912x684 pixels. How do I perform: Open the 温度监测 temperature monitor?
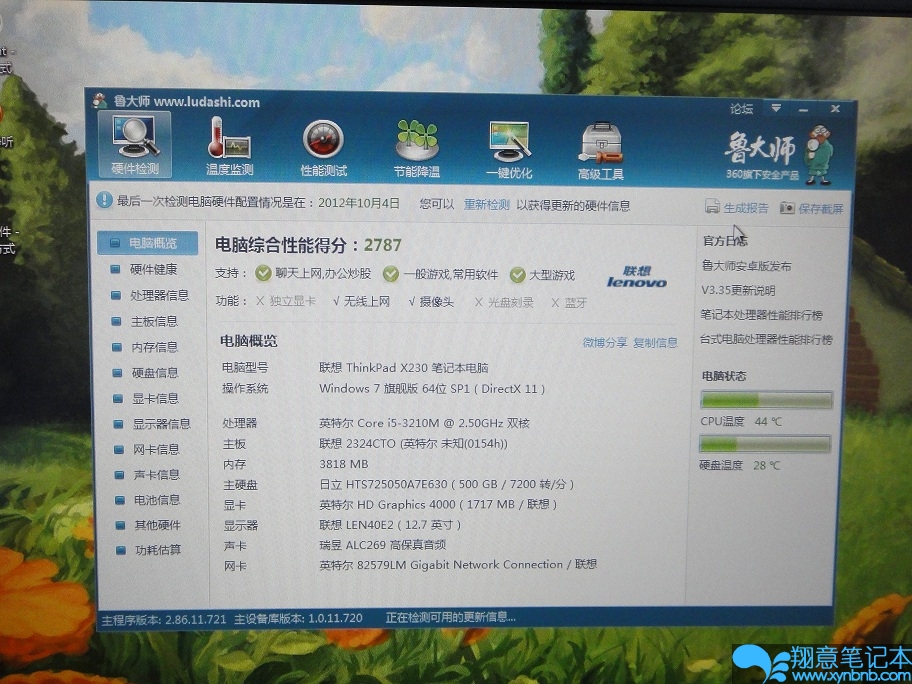[x=229, y=146]
